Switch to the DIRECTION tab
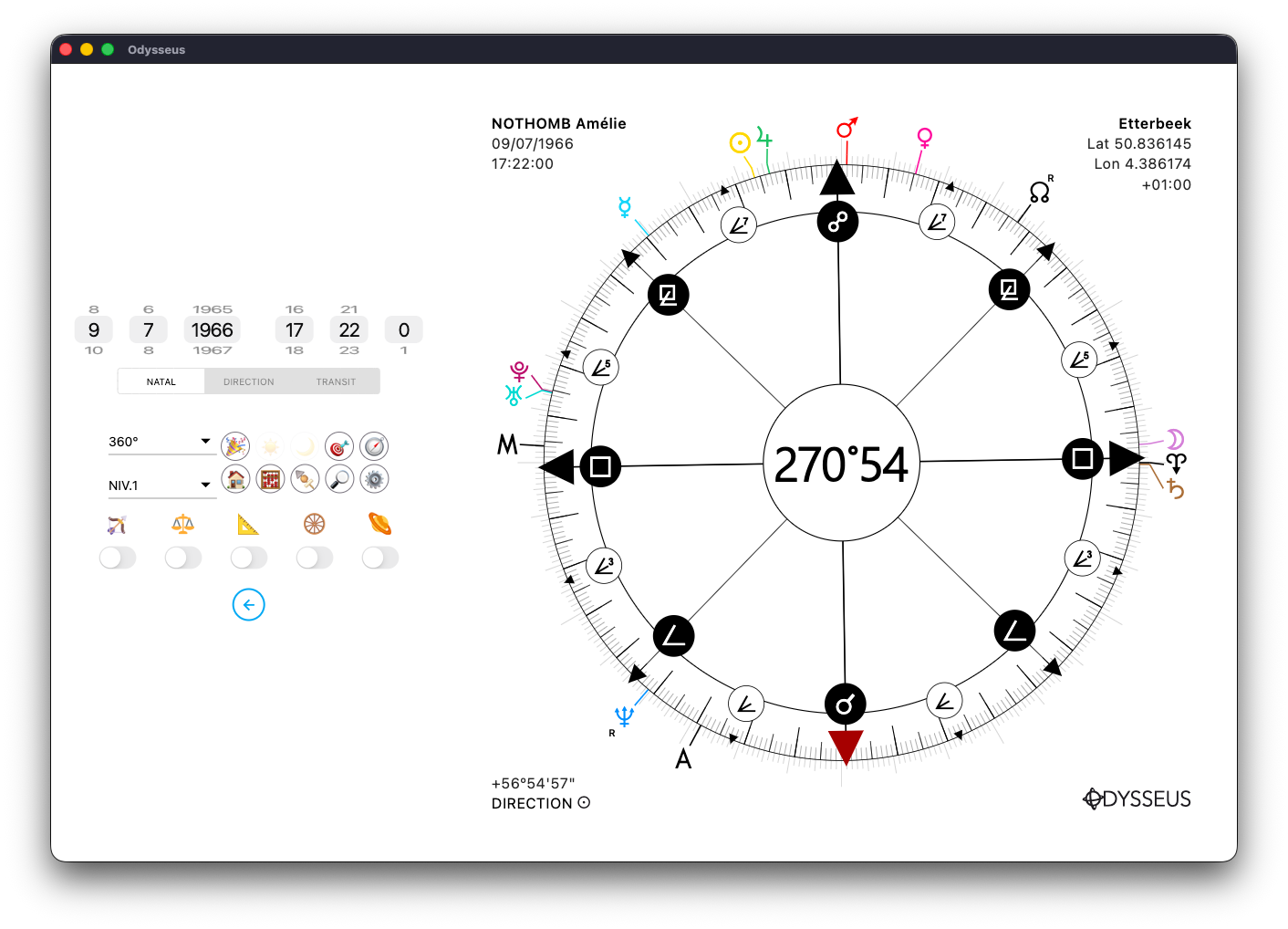The image size is (1288, 929). 248,381
